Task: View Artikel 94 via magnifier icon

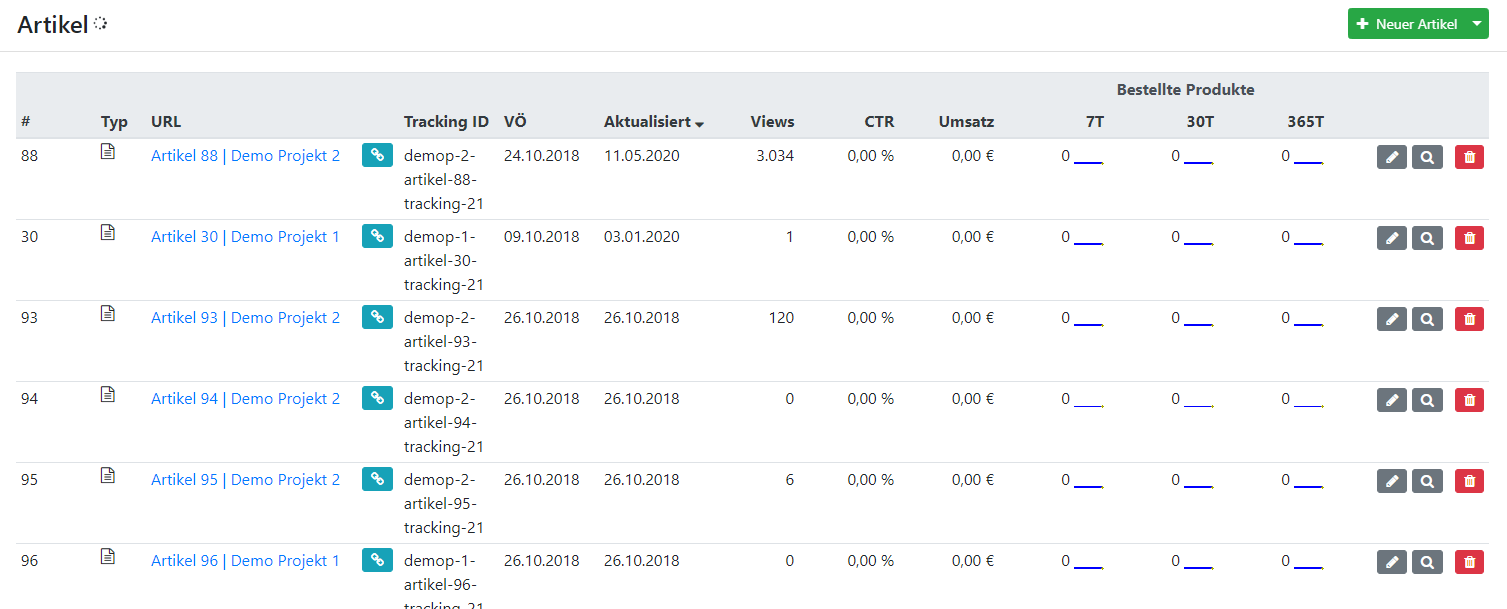Action: [1427, 400]
